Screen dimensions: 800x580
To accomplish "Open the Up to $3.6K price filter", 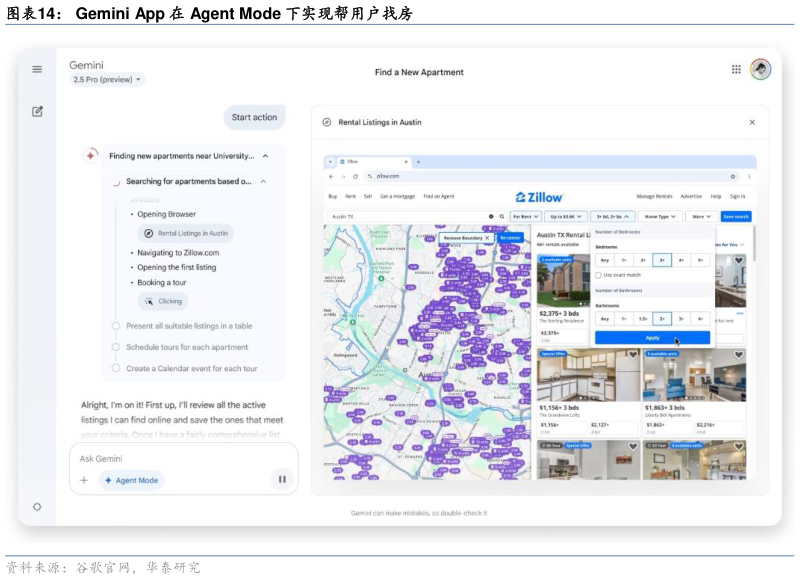I will pos(566,217).
